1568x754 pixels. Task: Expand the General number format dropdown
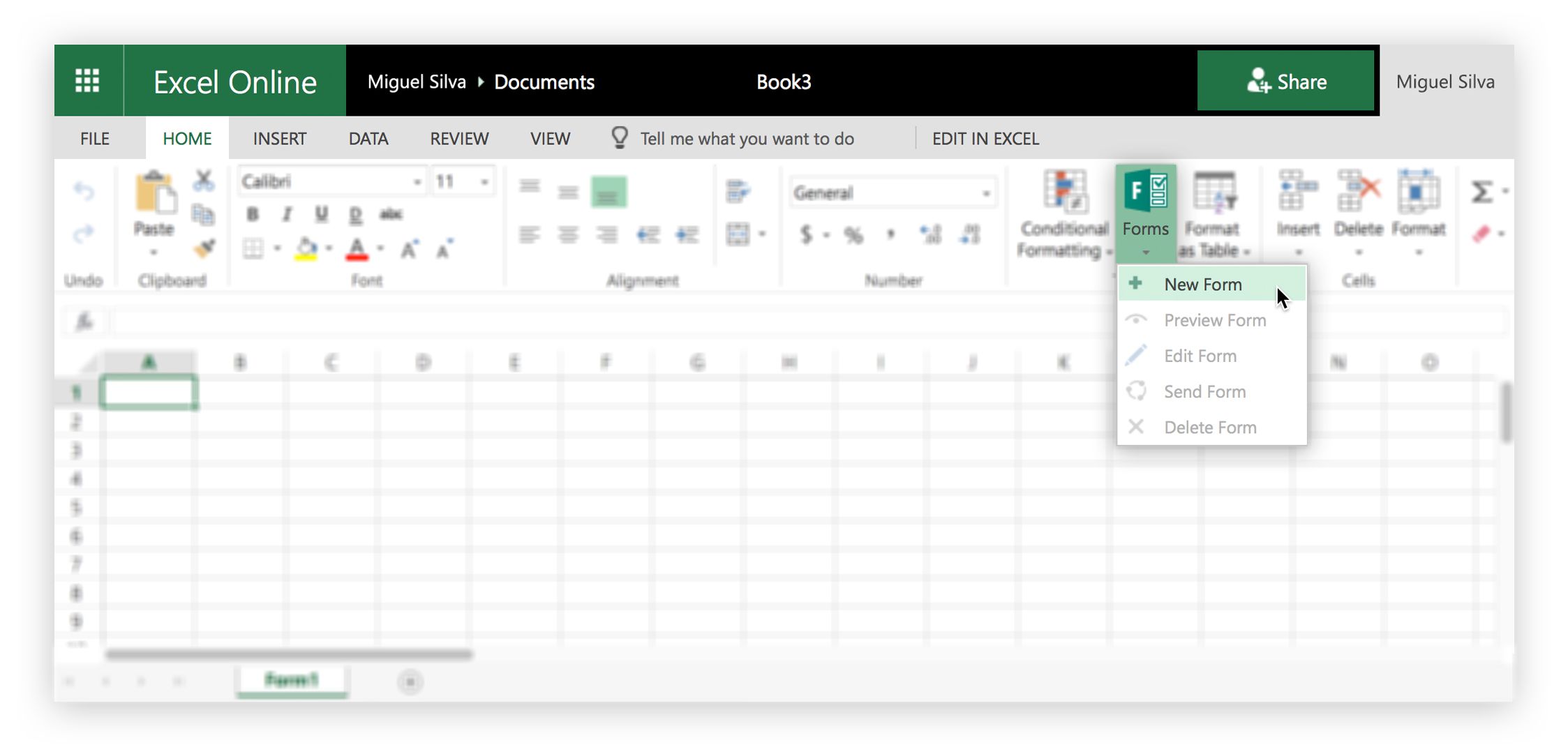985,193
